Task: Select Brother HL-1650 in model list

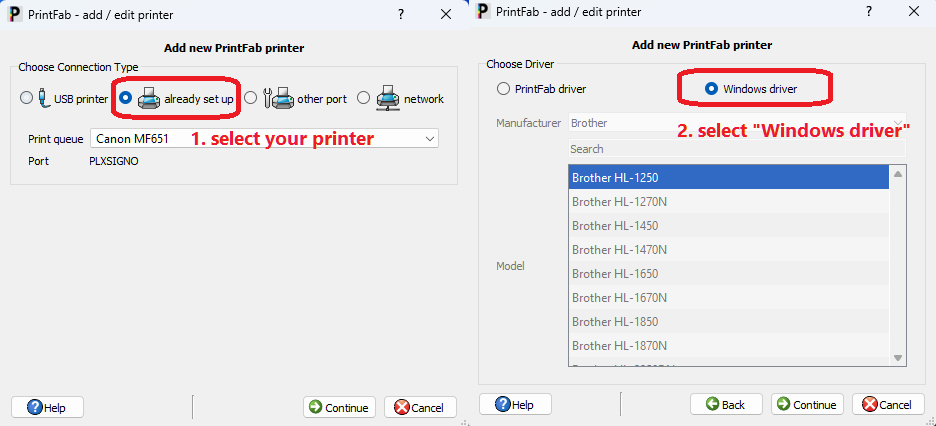Action: pyautogui.click(x=728, y=273)
